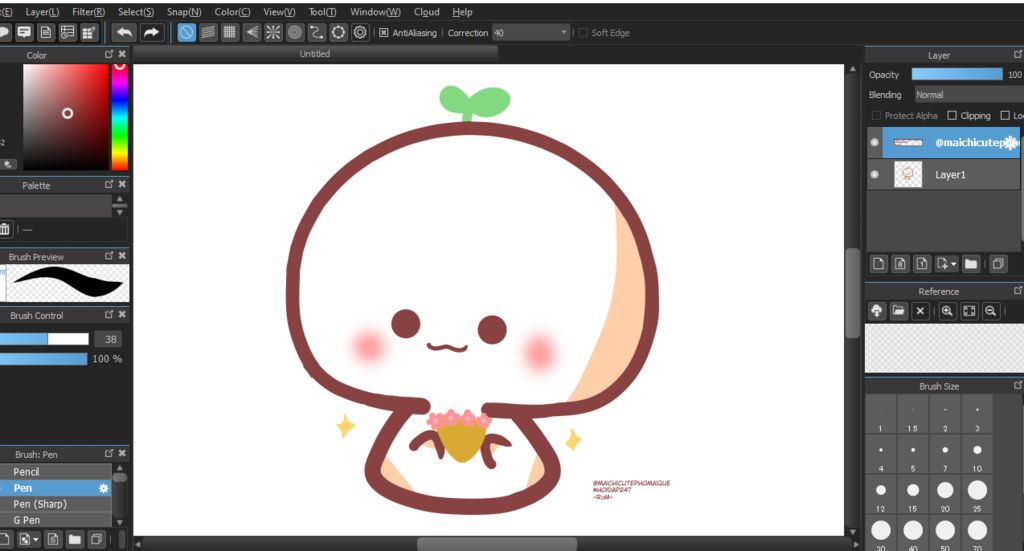Open the Select menu
1024x551 pixels.
click(136, 12)
